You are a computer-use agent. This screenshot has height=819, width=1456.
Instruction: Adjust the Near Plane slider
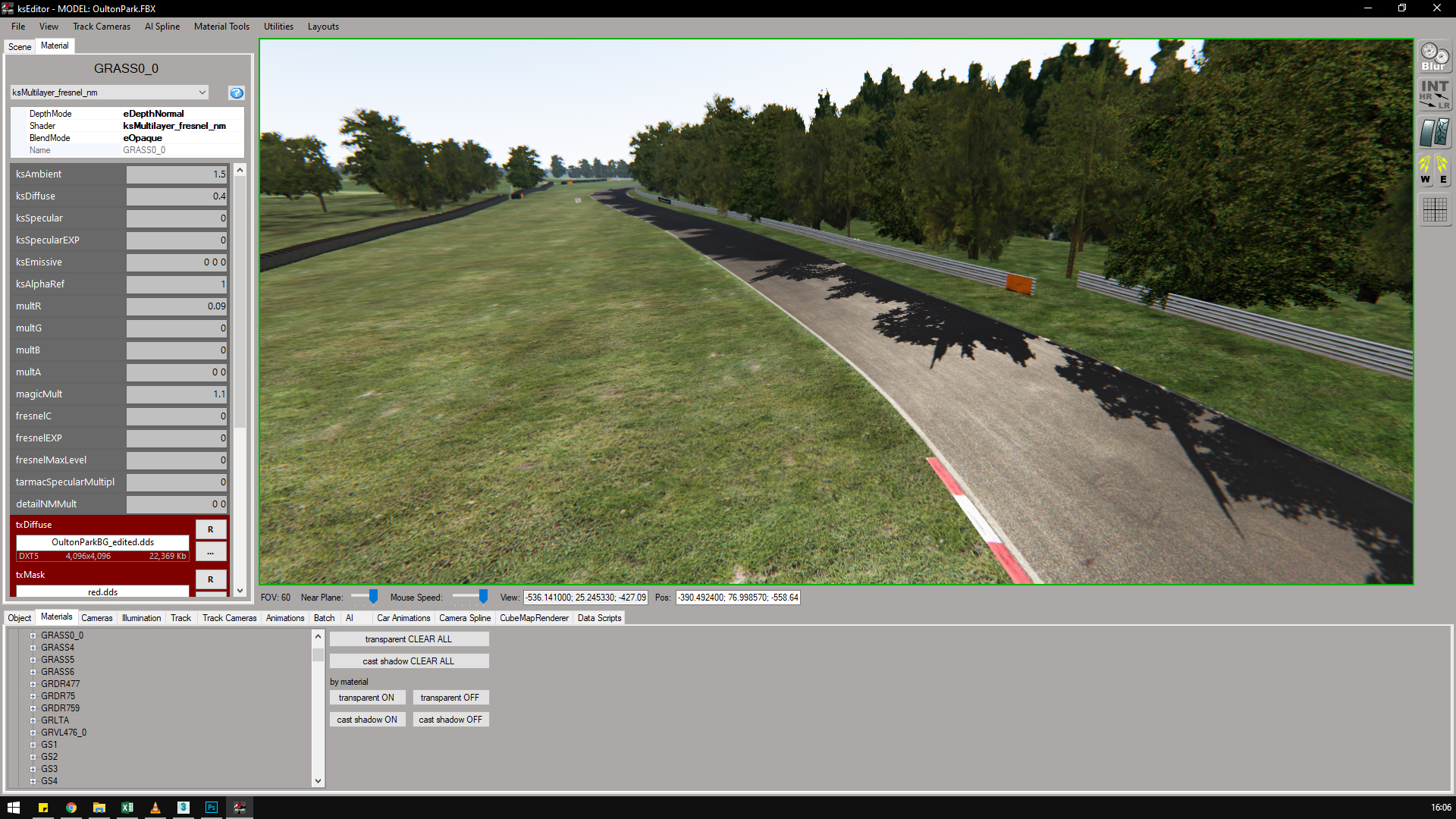point(373,597)
